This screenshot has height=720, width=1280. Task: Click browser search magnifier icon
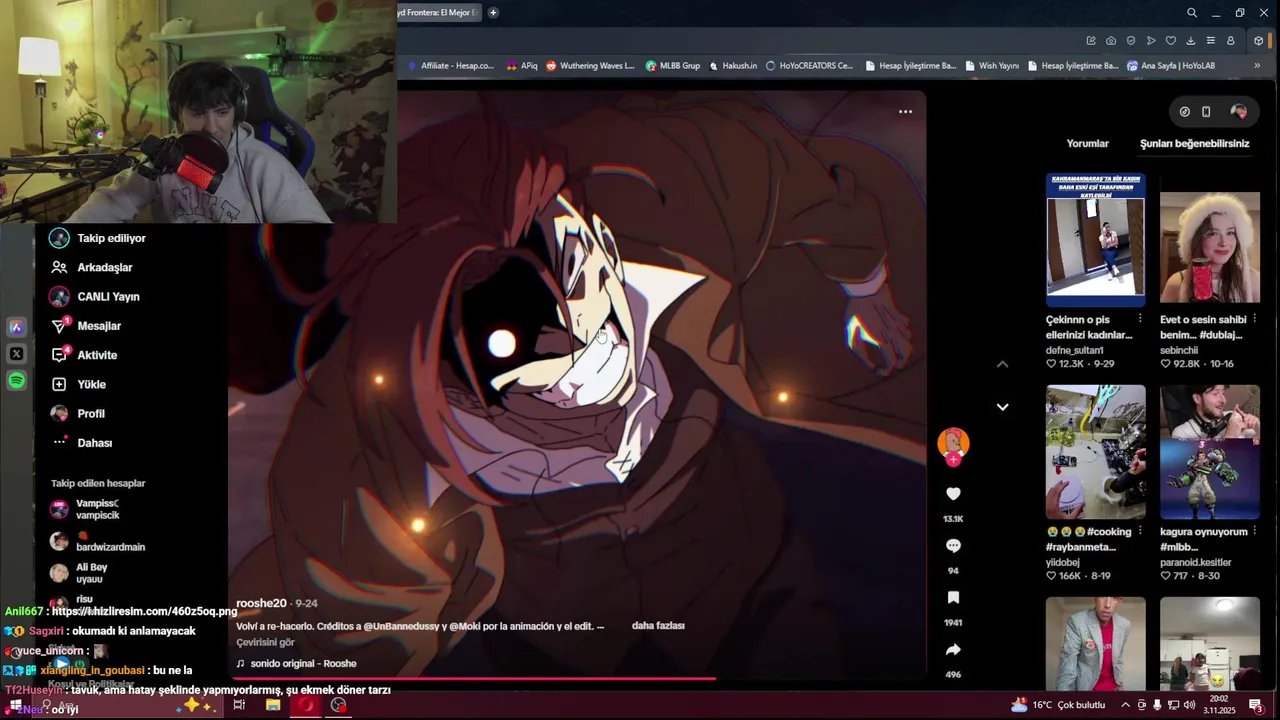click(x=1192, y=13)
